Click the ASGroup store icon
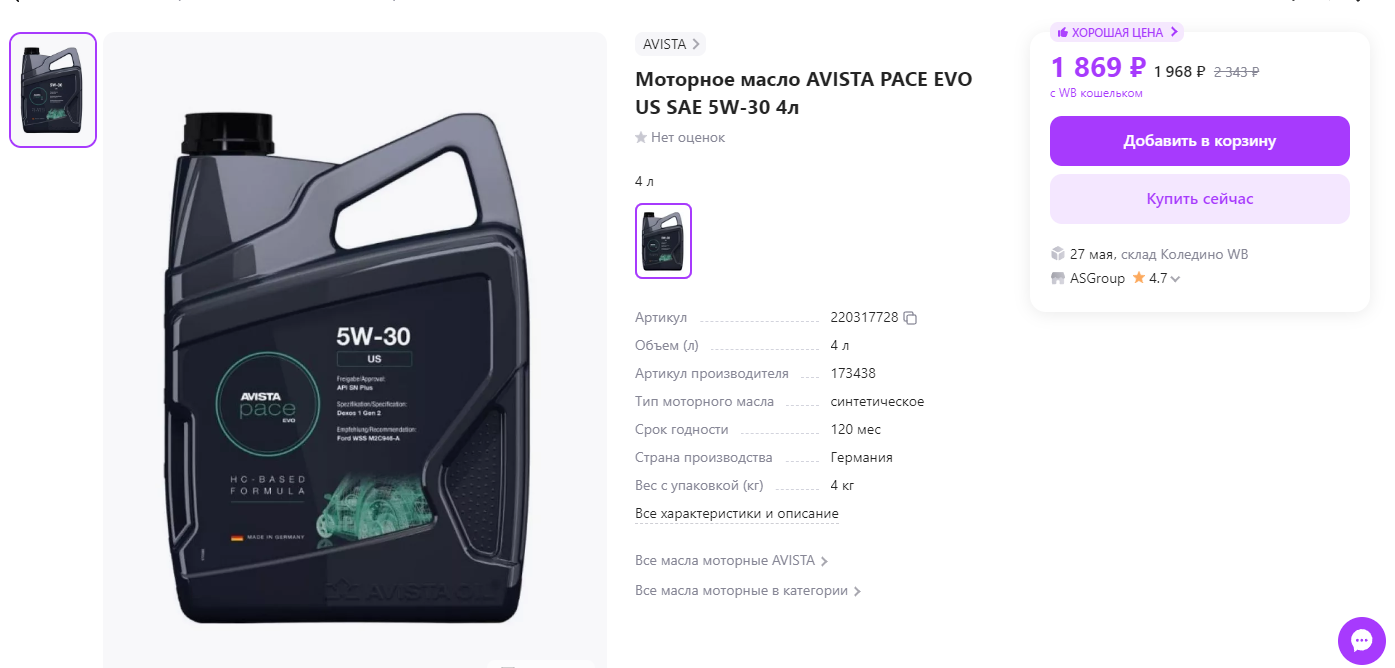1395x668 pixels. [1057, 278]
